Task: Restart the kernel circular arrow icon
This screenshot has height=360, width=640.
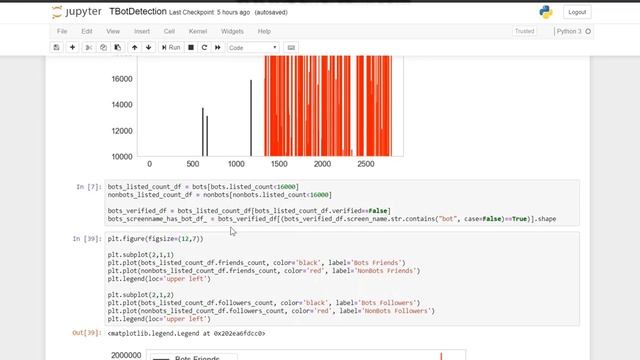Action: (204, 47)
